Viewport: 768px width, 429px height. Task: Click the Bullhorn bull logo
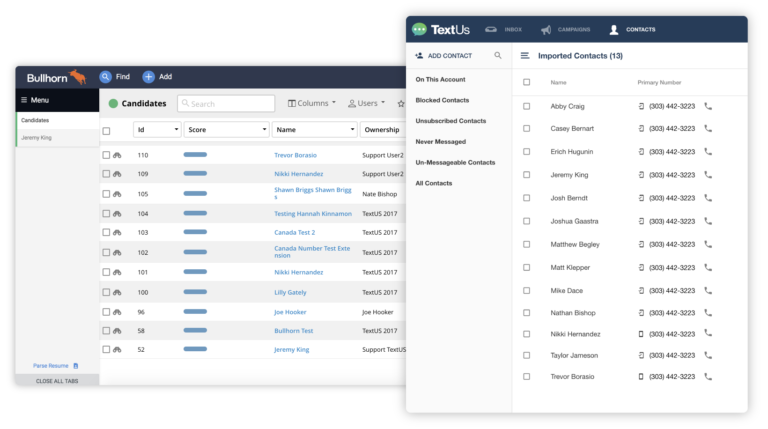(x=78, y=77)
